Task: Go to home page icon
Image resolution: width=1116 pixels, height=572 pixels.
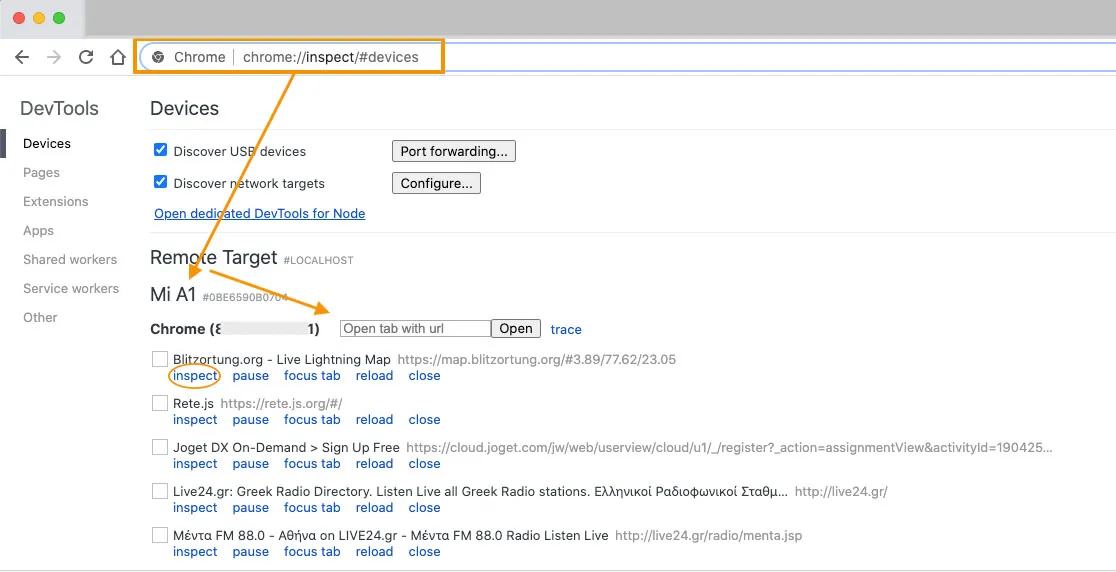Action: click(x=118, y=57)
